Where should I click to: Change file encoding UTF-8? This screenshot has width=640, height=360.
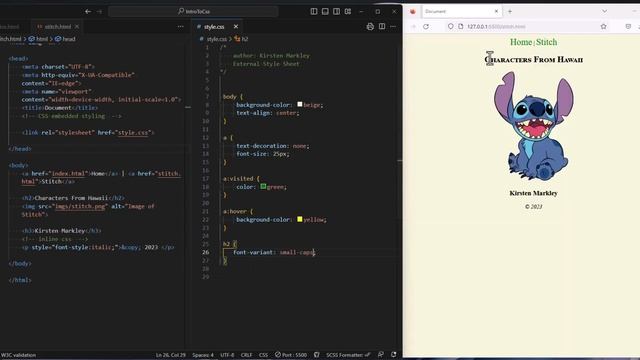click(x=227, y=355)
